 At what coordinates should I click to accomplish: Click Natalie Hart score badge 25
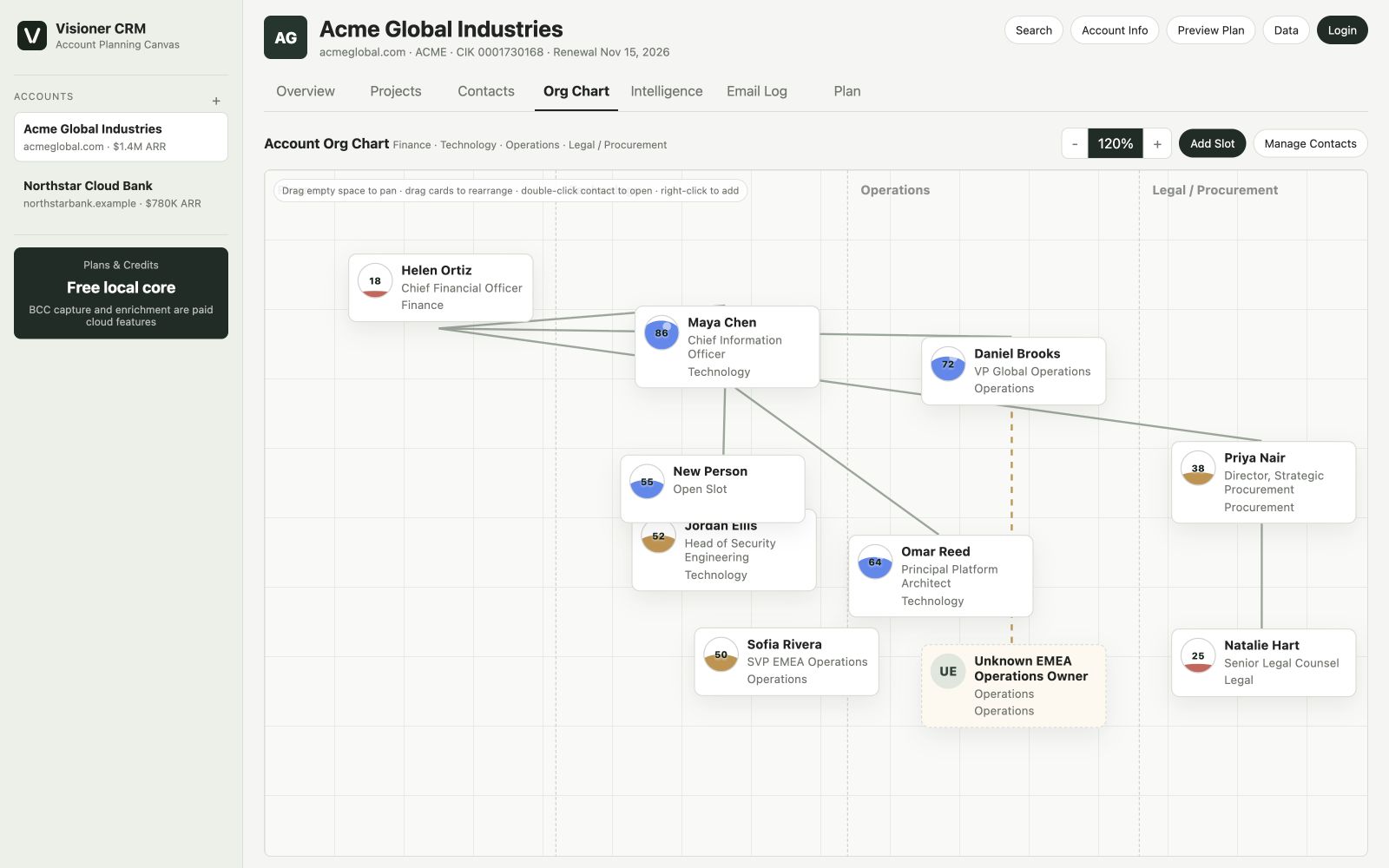tap(1198, 656)
